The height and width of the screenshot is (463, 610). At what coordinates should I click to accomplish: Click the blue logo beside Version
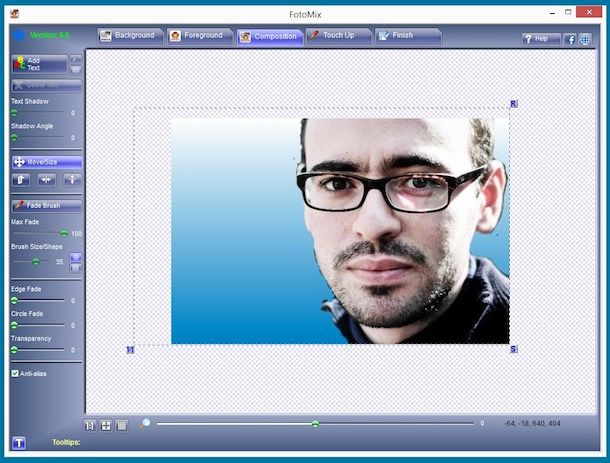point(18,35)
